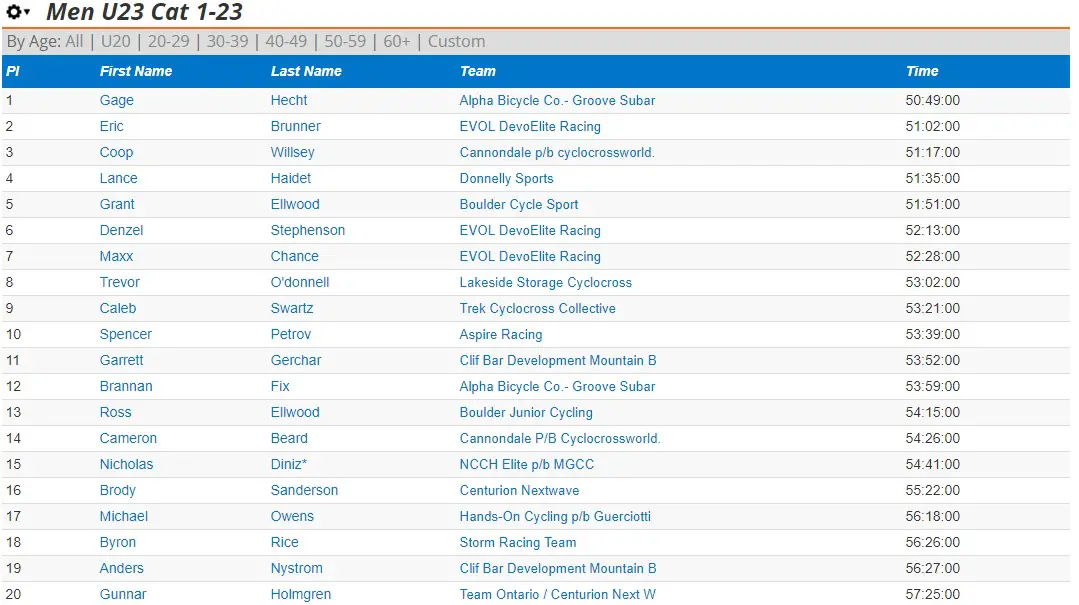Viewport: 1079px width, 605px height.
Task: Click first name Maxx
Action: (116, 257)
